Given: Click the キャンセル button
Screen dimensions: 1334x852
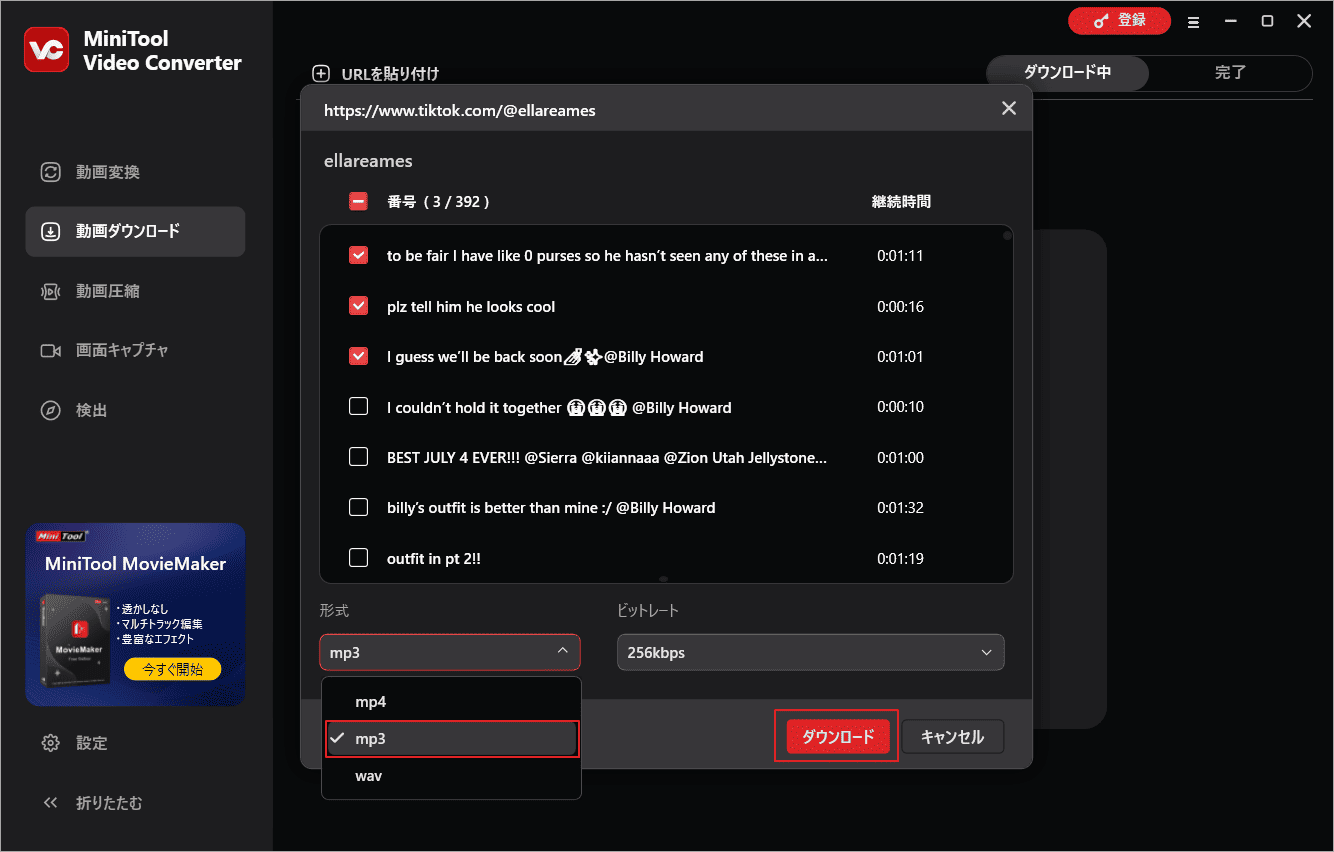Looking at the screenshot, I should (x=952, y=737).
